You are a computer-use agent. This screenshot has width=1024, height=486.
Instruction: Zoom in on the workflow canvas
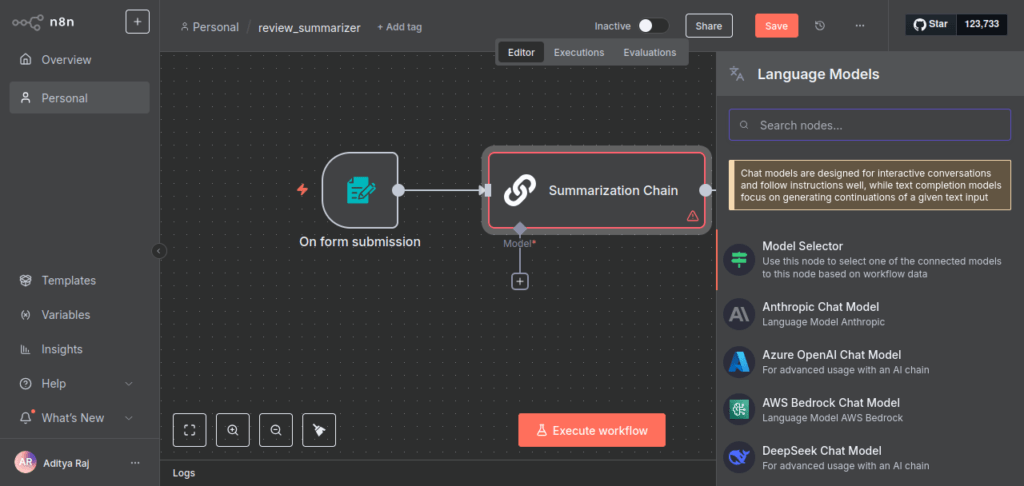pyautogui.click(x=233, y=430)
